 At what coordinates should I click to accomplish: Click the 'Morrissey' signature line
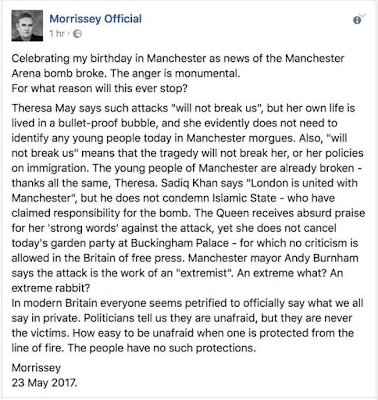click(x=36, y=368)
